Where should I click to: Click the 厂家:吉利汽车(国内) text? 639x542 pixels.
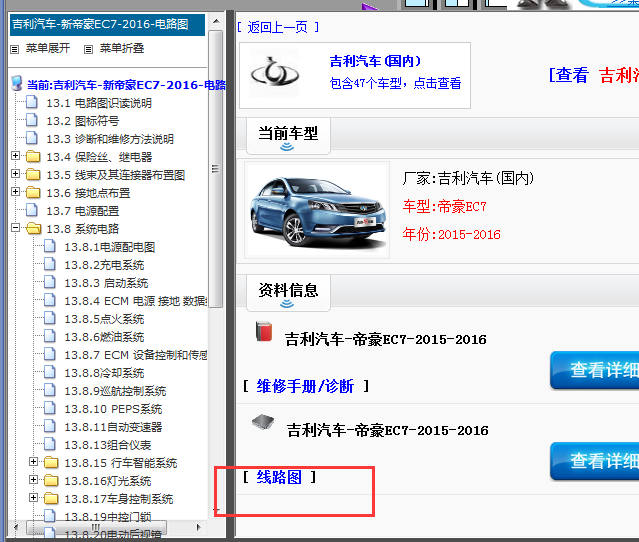(x=468, y=178)
